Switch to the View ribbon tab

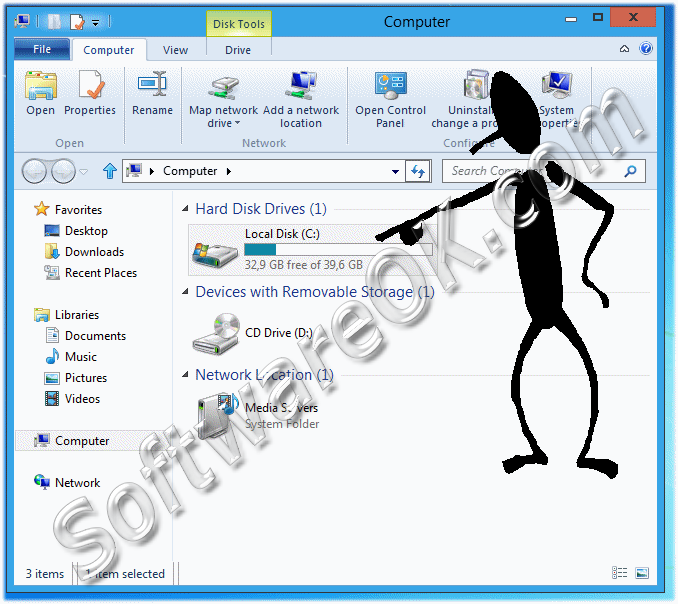coord(176,50)
